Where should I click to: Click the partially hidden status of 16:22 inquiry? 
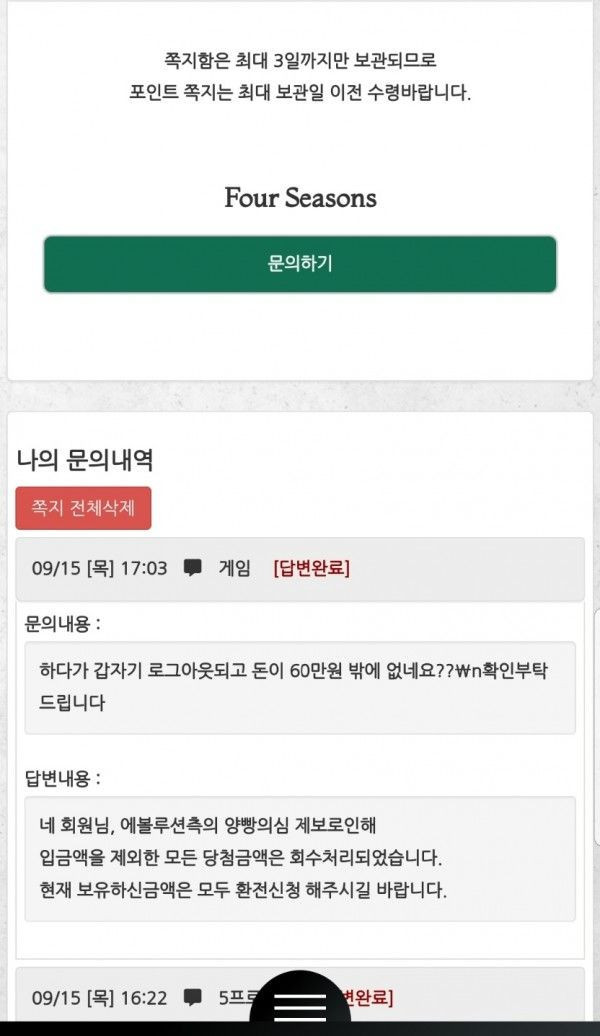[x=370, y=997]
